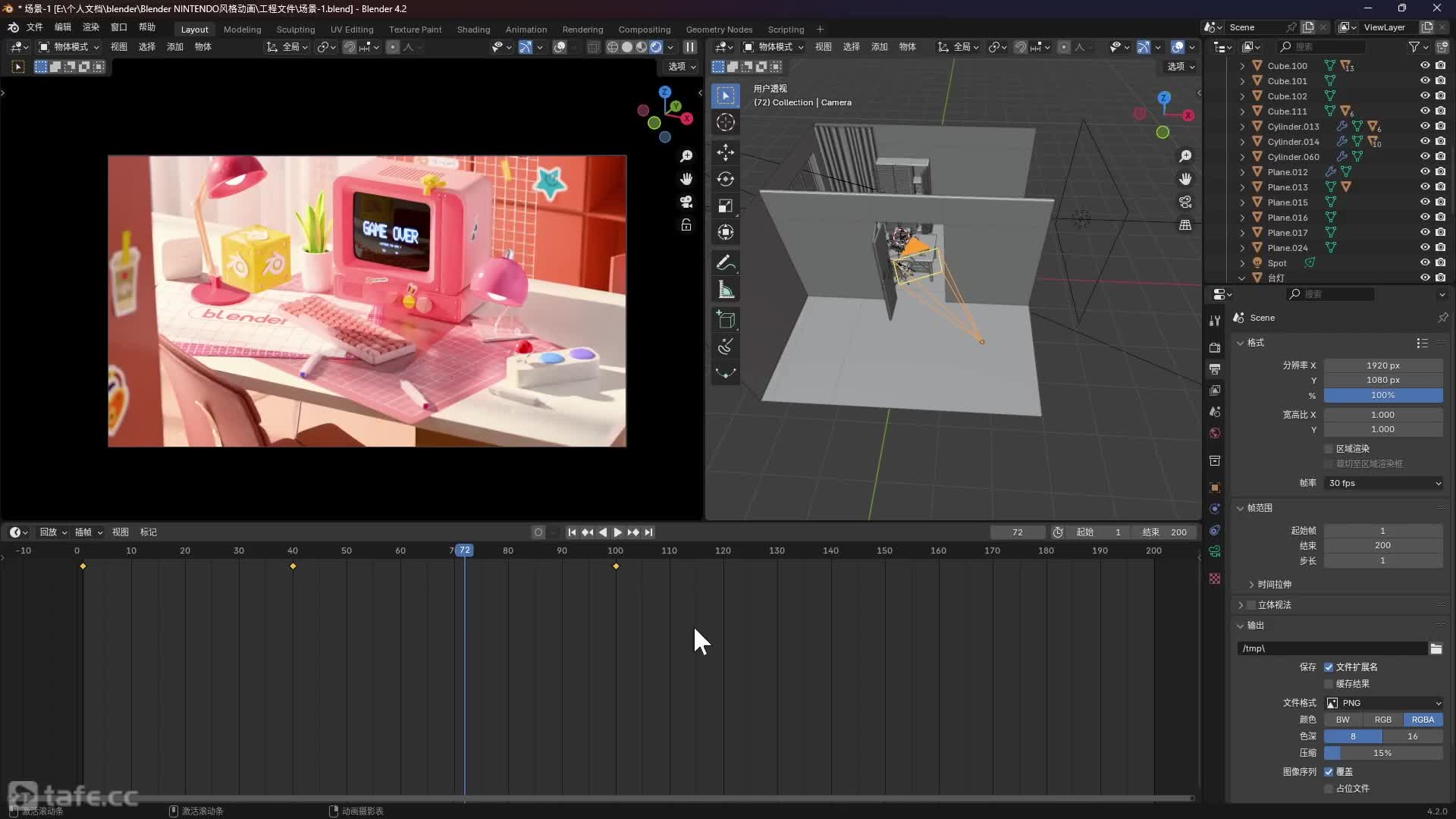Screen dimensions: 1456x819
Task: Select the Cursor tool in right viewport toolbar
Action: [726, 122]
